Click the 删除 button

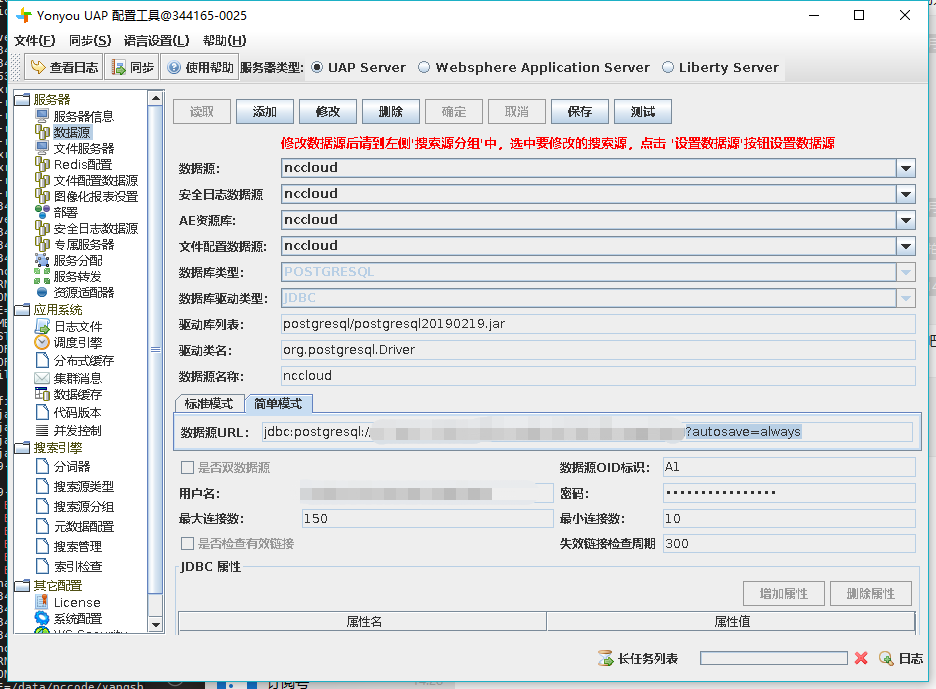pyautogui.click(x=390, y=112)
